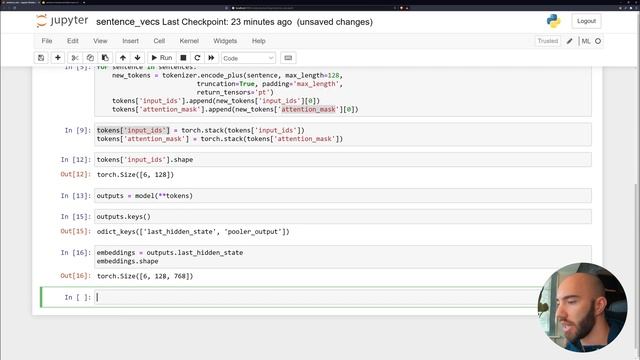Move selected cell down arrow

[x=138, y=58]
